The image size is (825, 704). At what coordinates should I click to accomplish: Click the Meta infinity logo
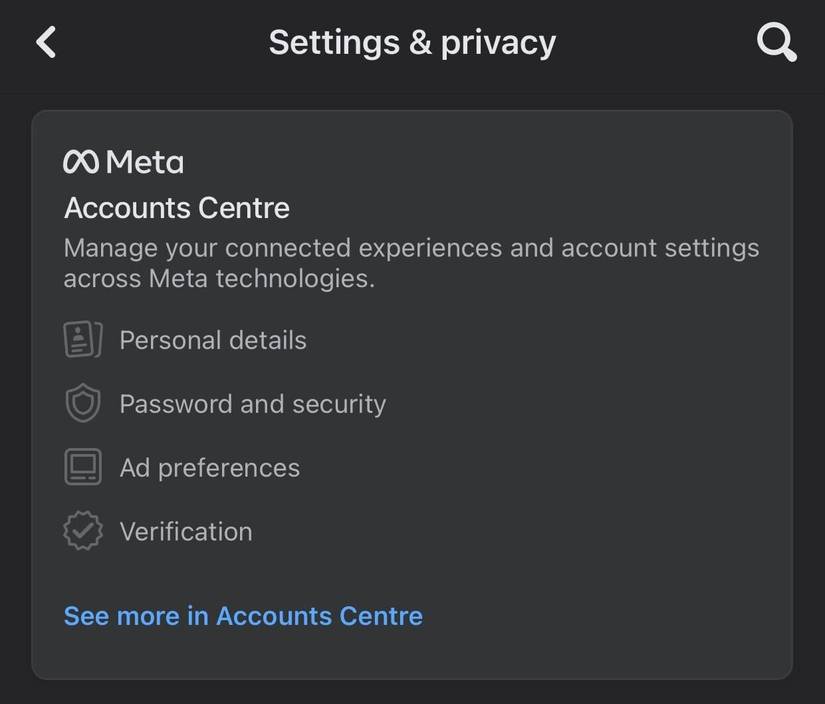pos(84,160)
